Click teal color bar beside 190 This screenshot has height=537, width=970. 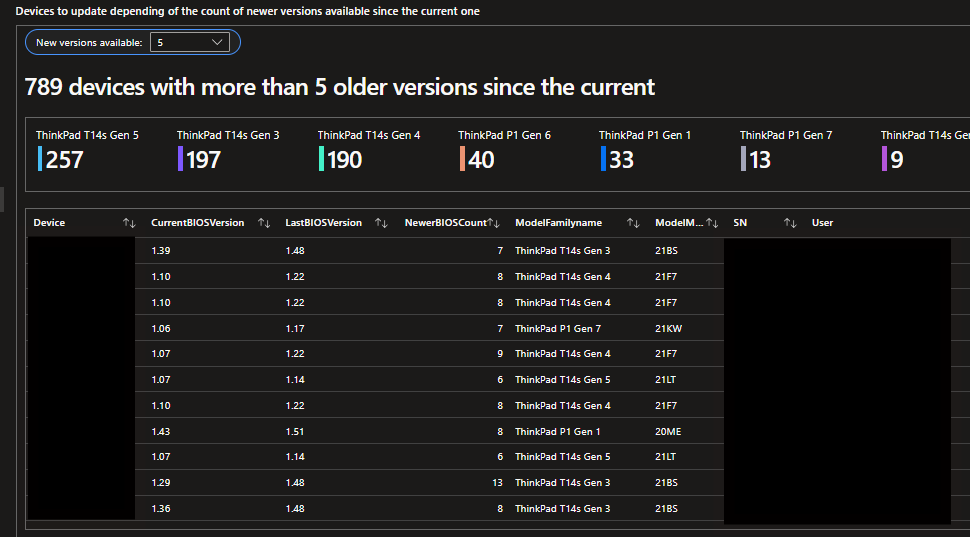(322, 158)
